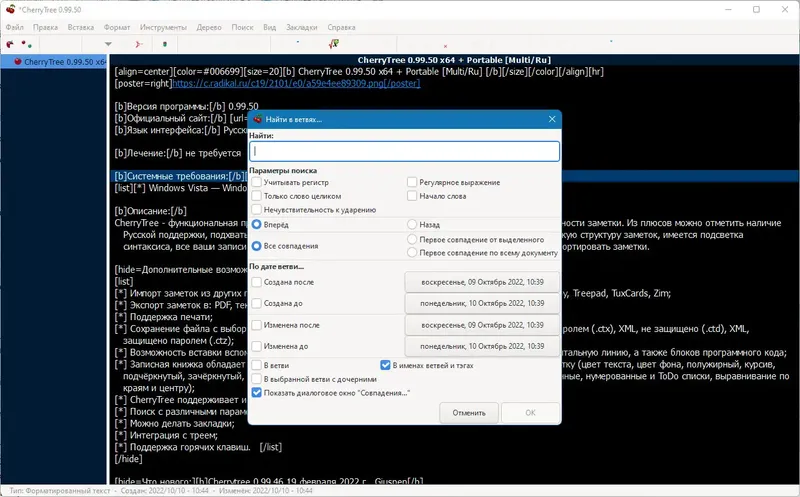Open the Закладки menu
800x497 pixels.
pos(302,28)
